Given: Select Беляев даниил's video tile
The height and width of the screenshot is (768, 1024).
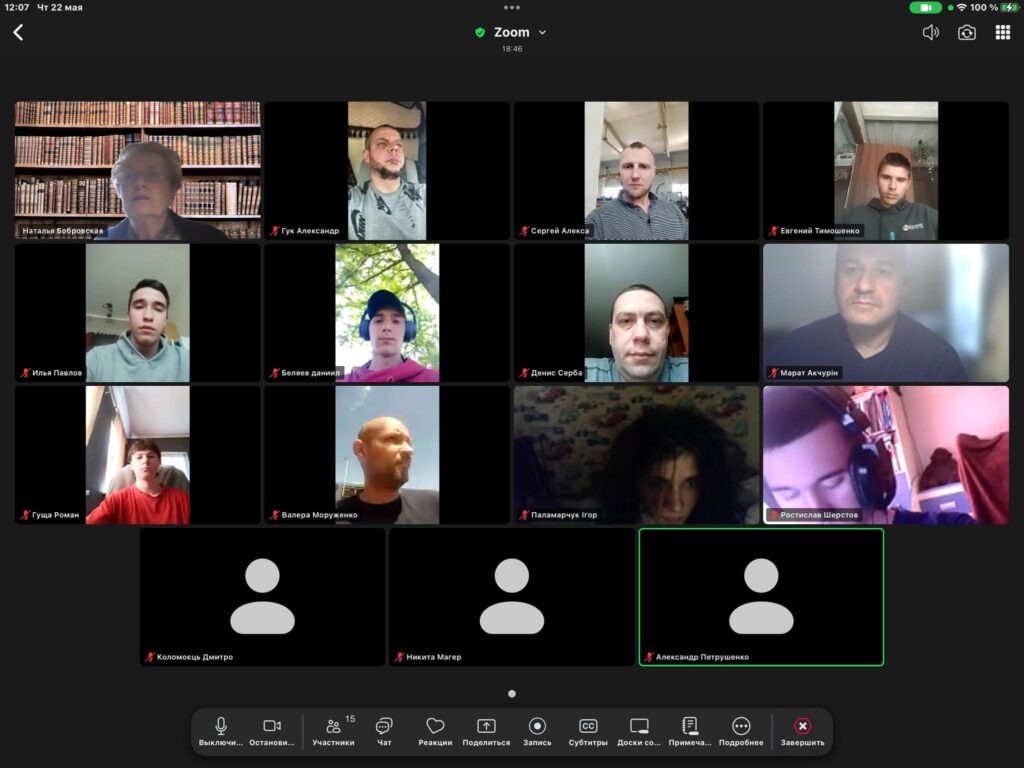Looking at the screenshot, I should [387, 313].
